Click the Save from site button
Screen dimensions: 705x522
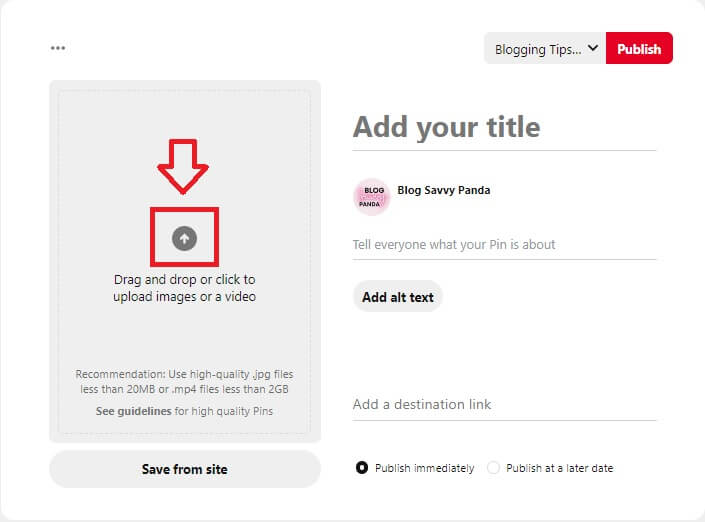[x=185, y=468]
